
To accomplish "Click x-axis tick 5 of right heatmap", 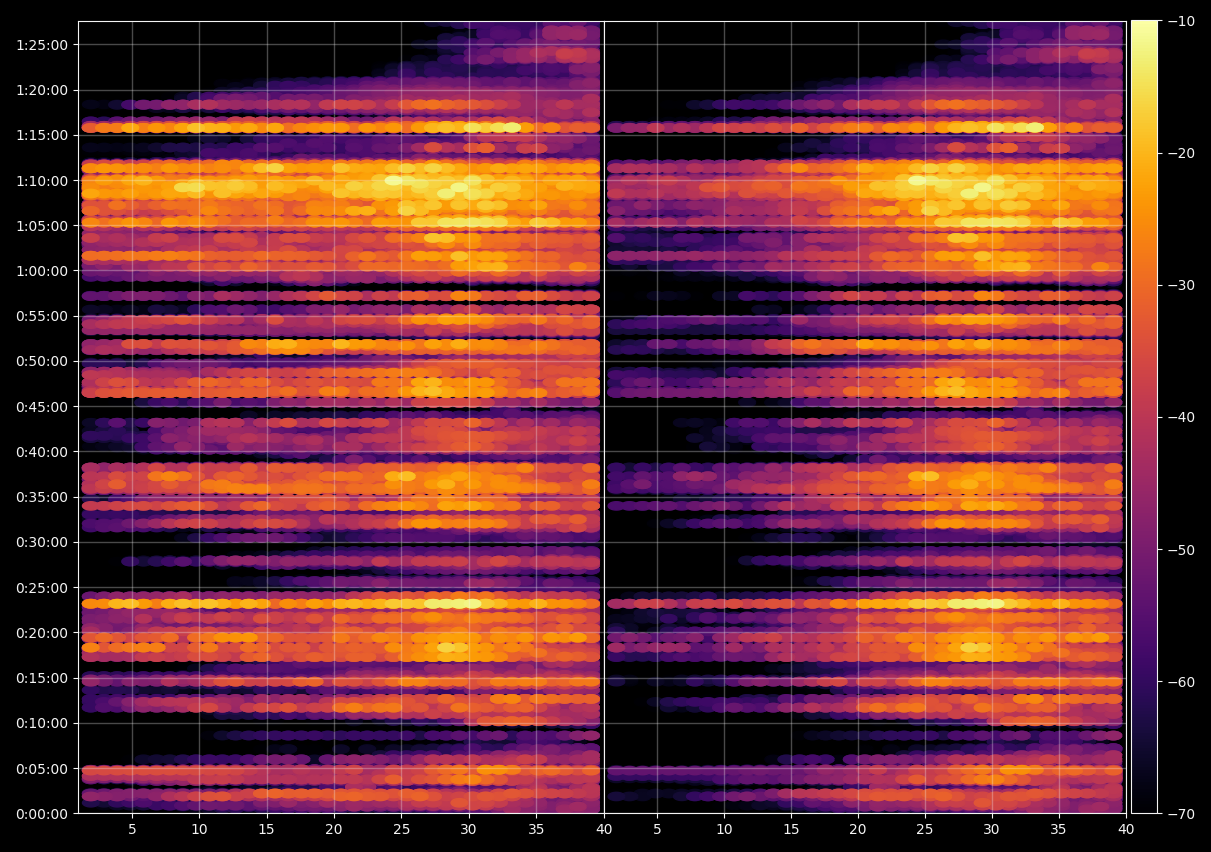I will (657, 830).
